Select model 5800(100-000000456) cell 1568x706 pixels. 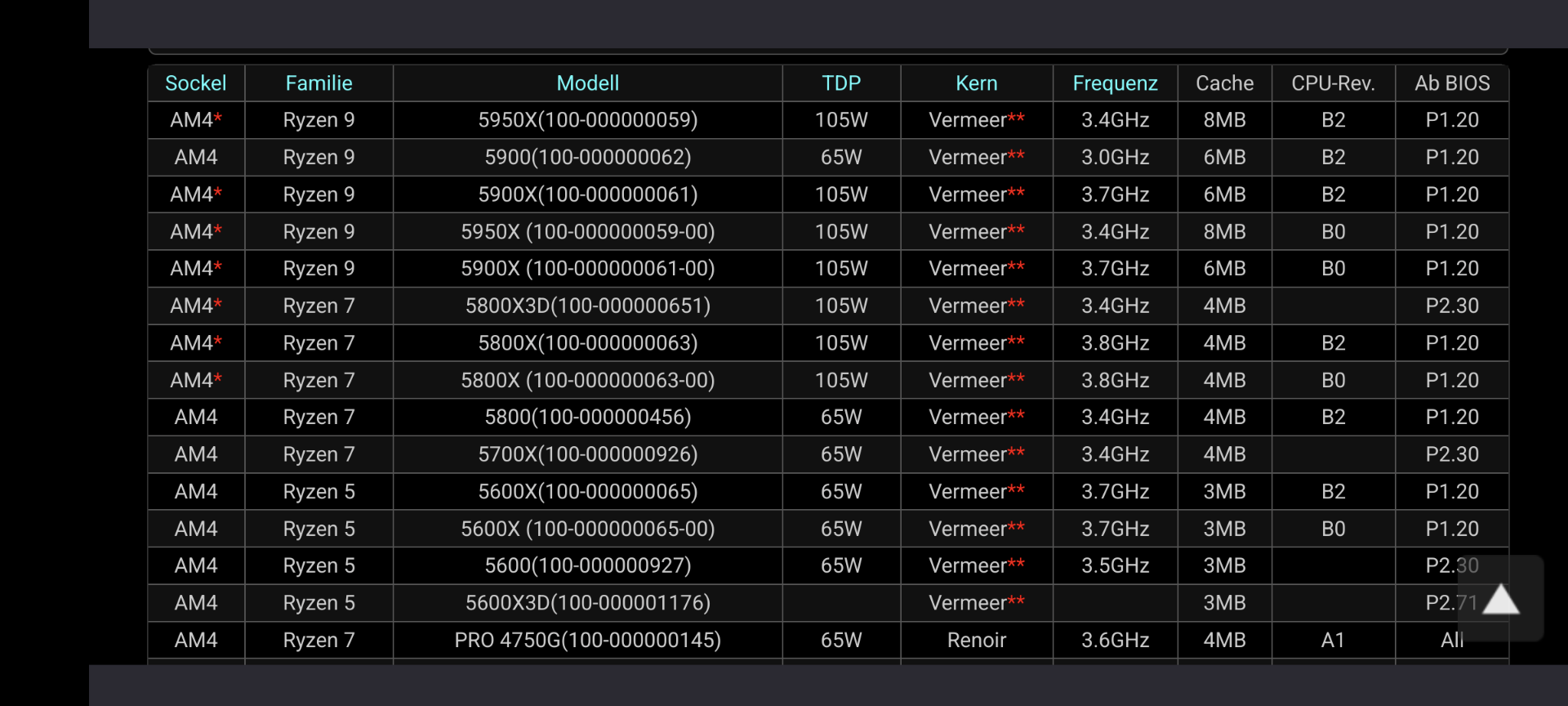pos(588,418)
